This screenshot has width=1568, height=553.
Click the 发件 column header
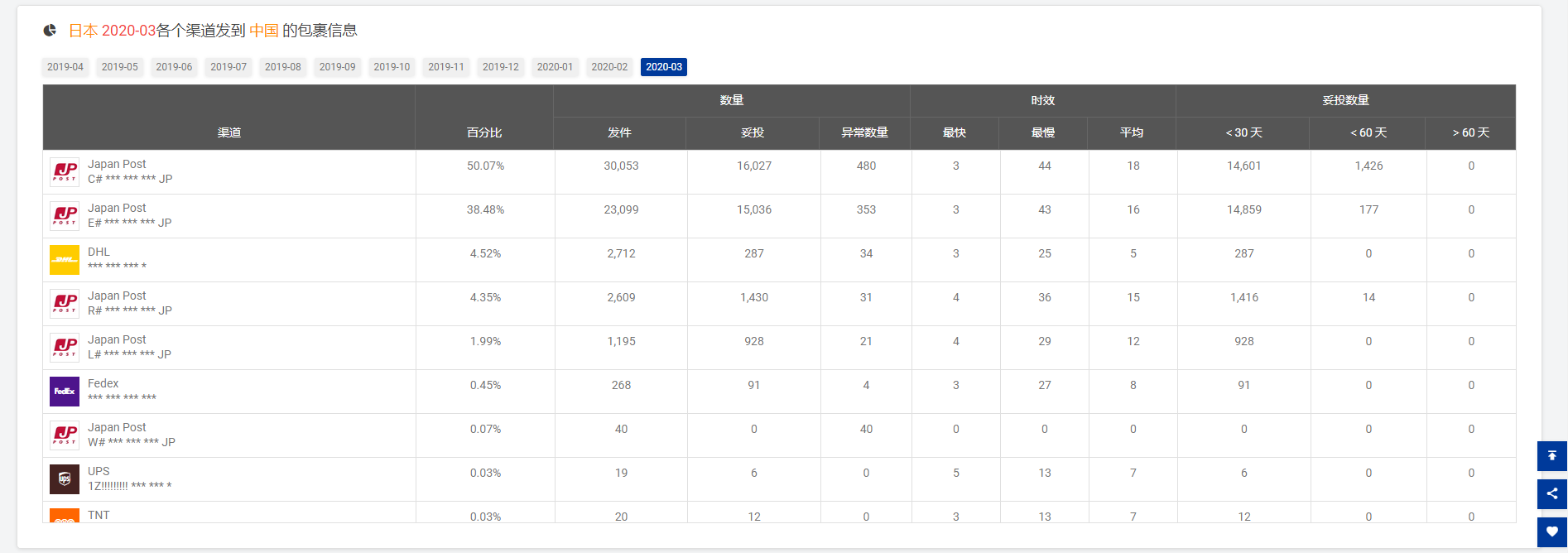point(619,132)
